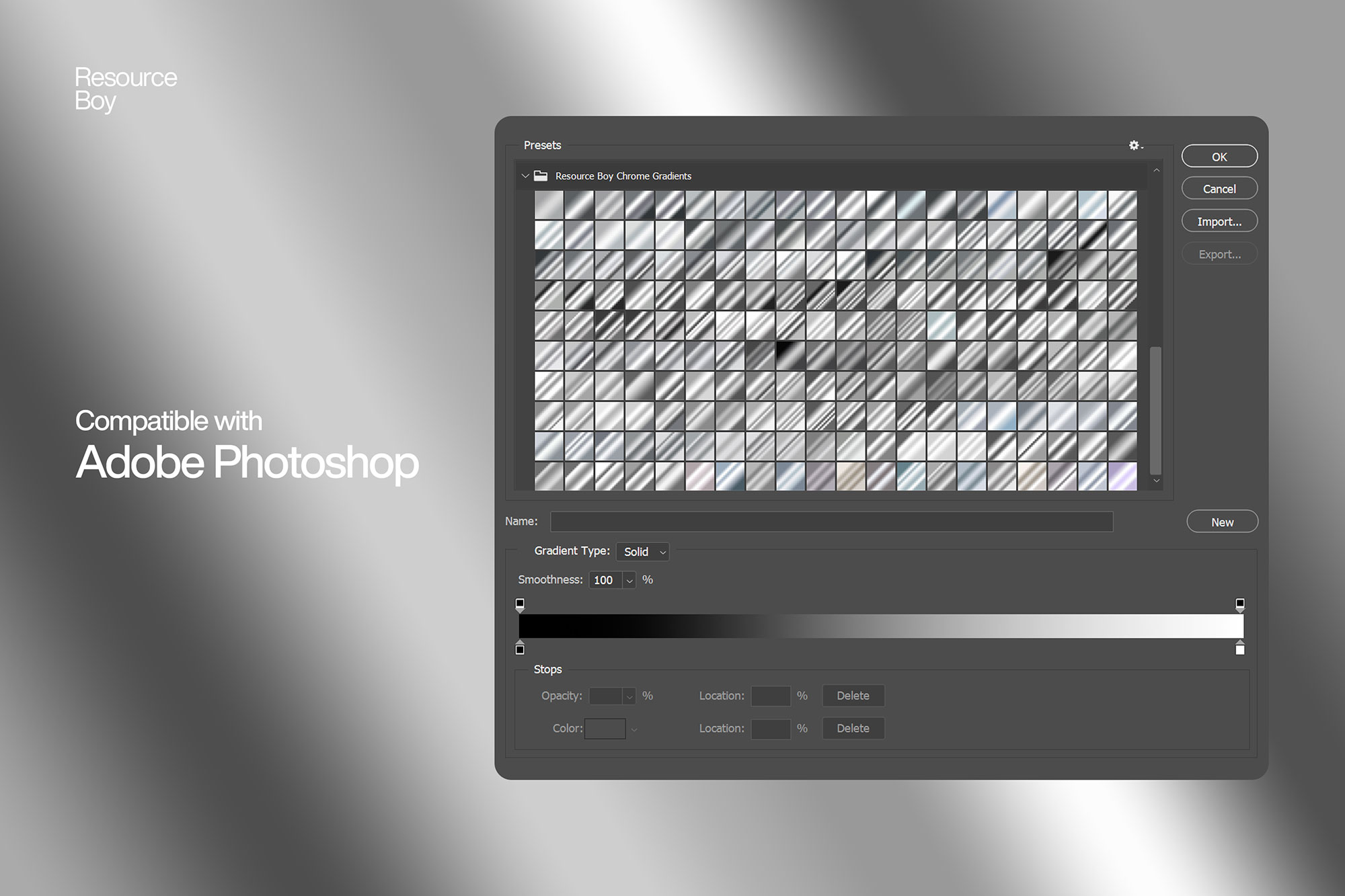The image size is (1345, 896).
Task: Select the first chrome gradient thumbnail
Action: click(548, 211)
